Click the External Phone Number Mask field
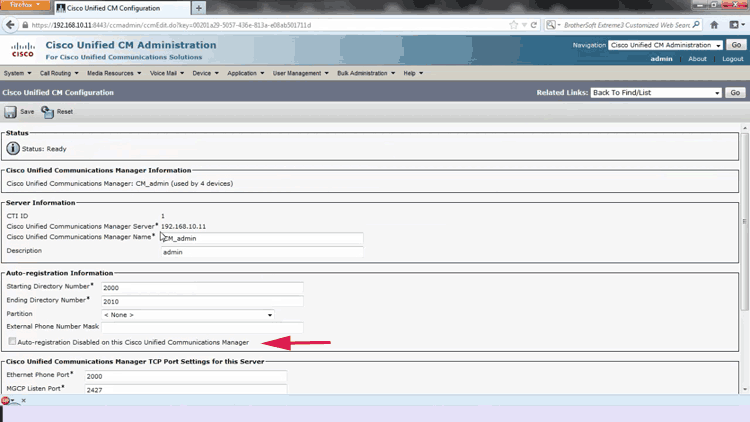 [202, 328]
